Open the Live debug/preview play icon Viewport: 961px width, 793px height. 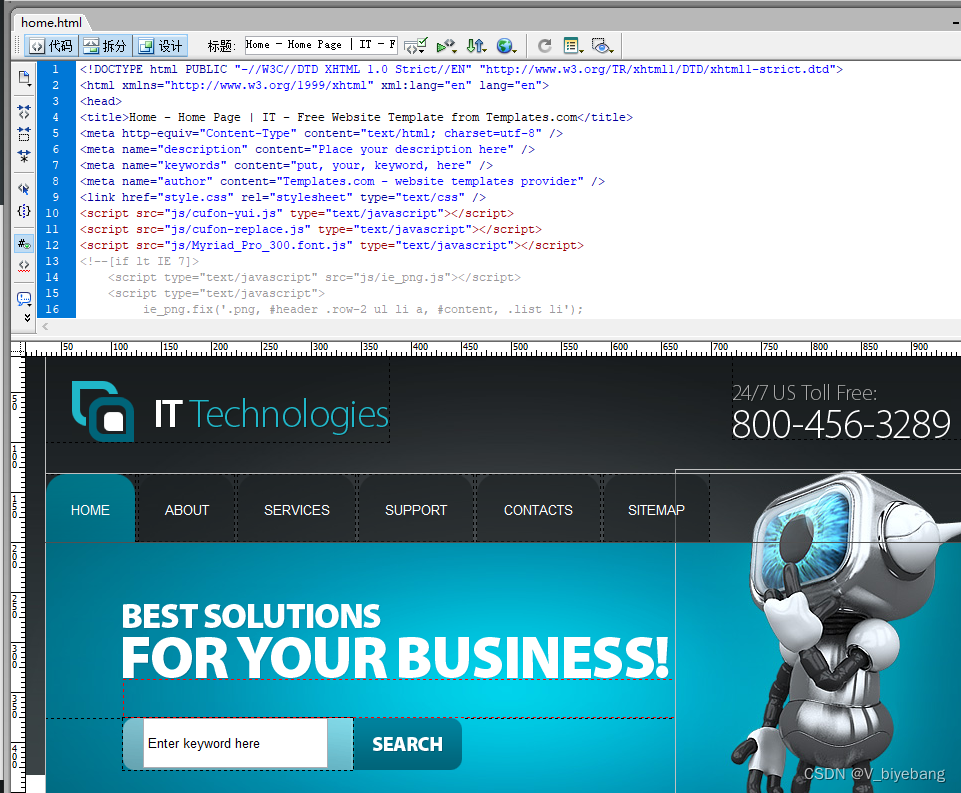click(x=446, y=46)
